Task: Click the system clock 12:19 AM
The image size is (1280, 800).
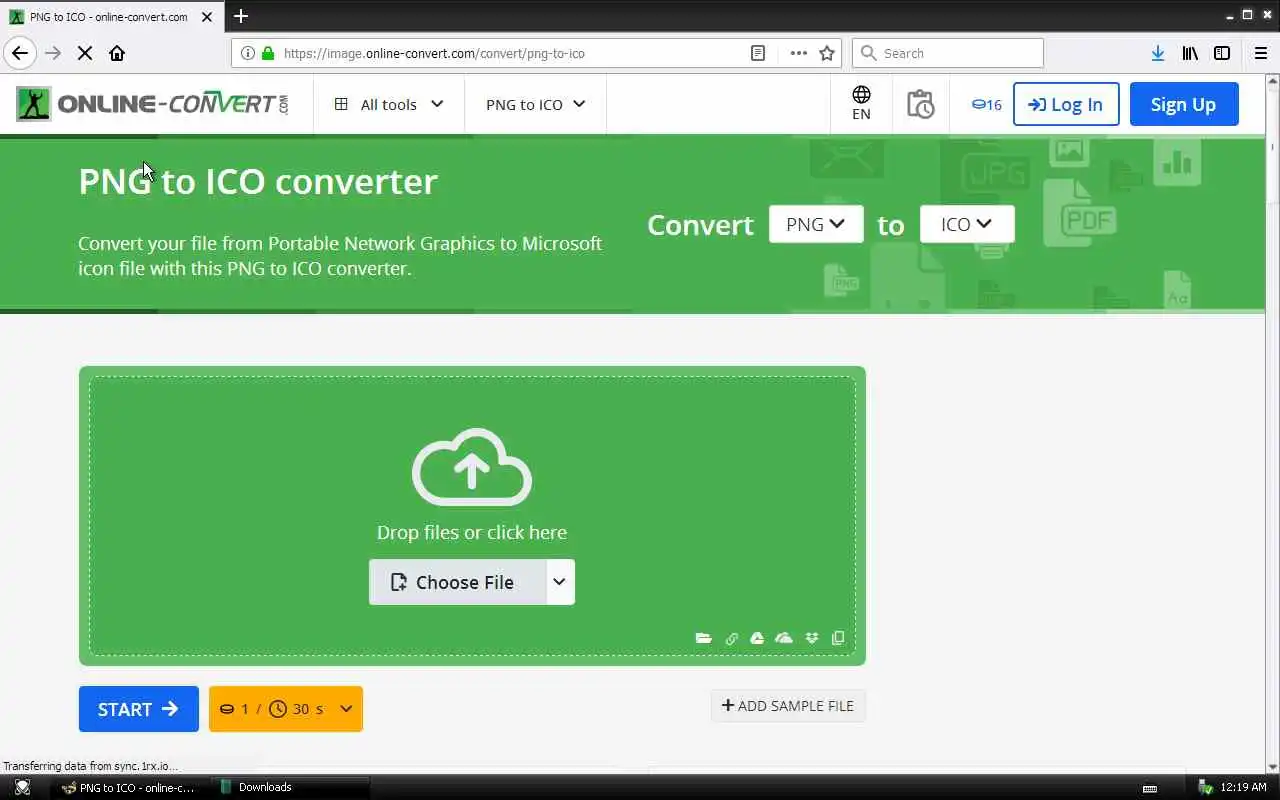Action: (1244, 787)
